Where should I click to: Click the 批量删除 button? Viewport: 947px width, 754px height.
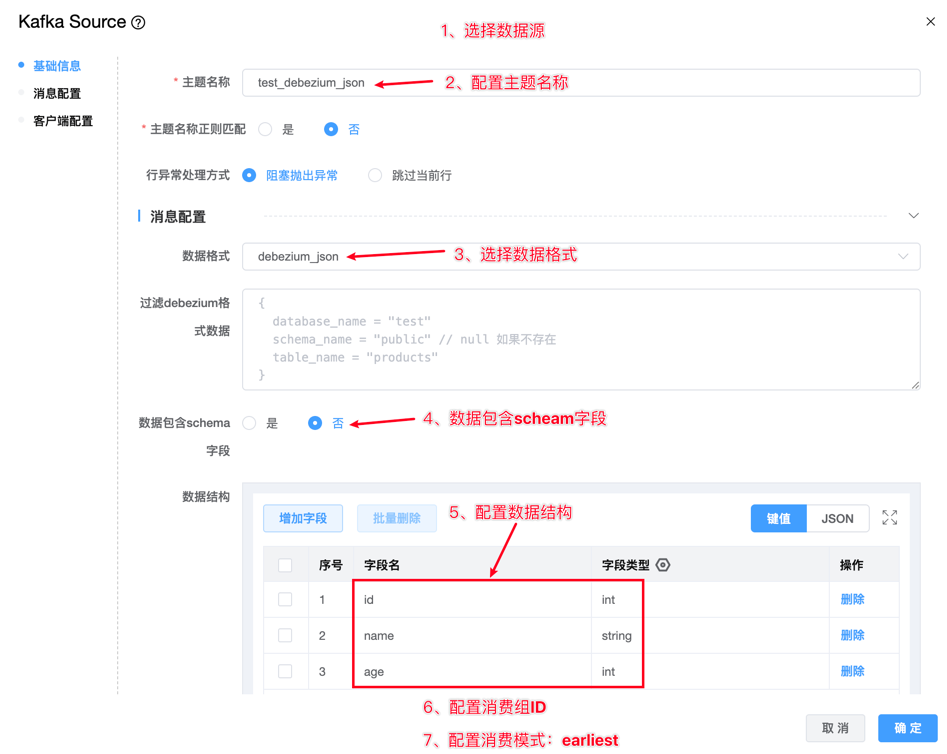coord(397,518)
